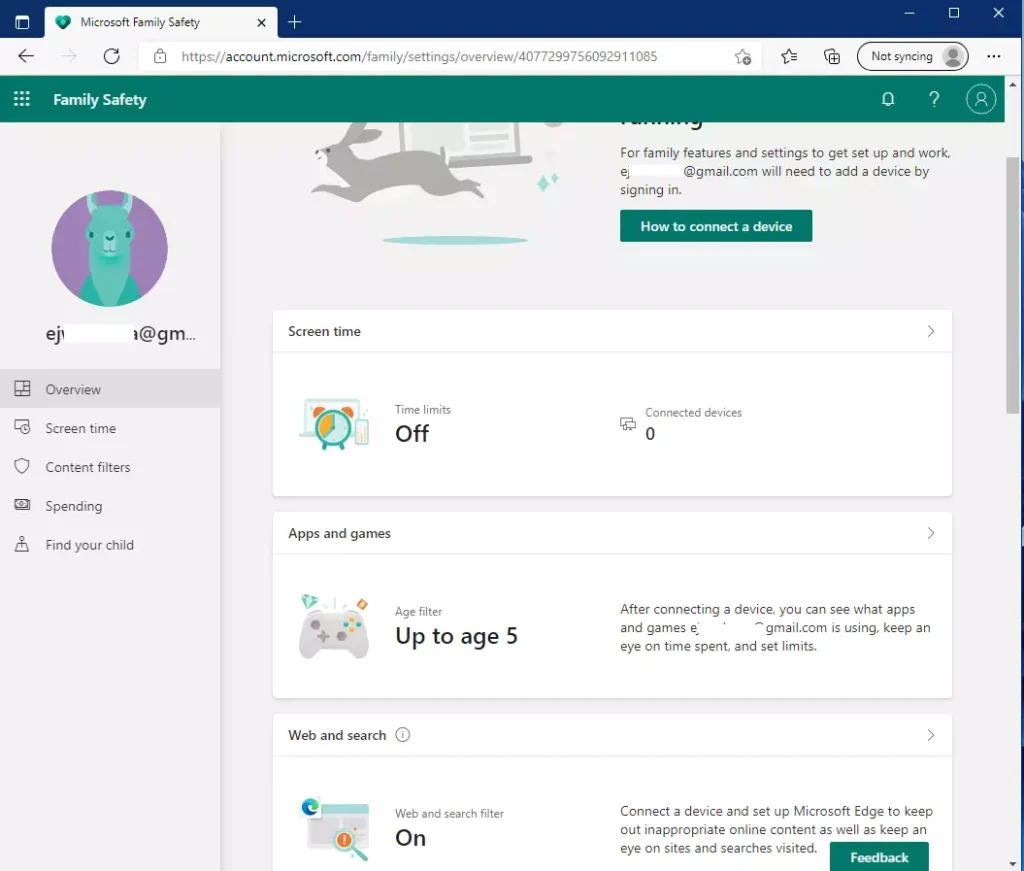Click the How to connect a device button

[x=716, y=226]
